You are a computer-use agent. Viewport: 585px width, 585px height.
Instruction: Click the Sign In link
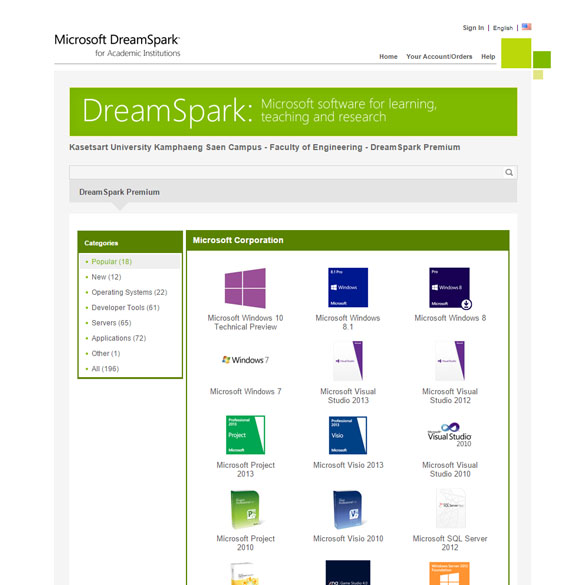[x=473, y=28]
